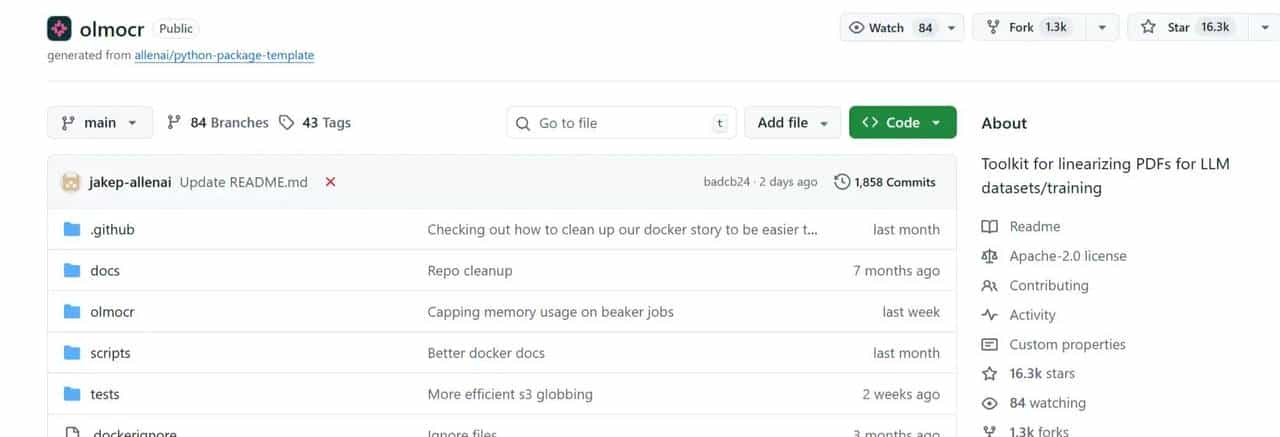Click the Apache-2.0 license scale icon

pos(990,256)
